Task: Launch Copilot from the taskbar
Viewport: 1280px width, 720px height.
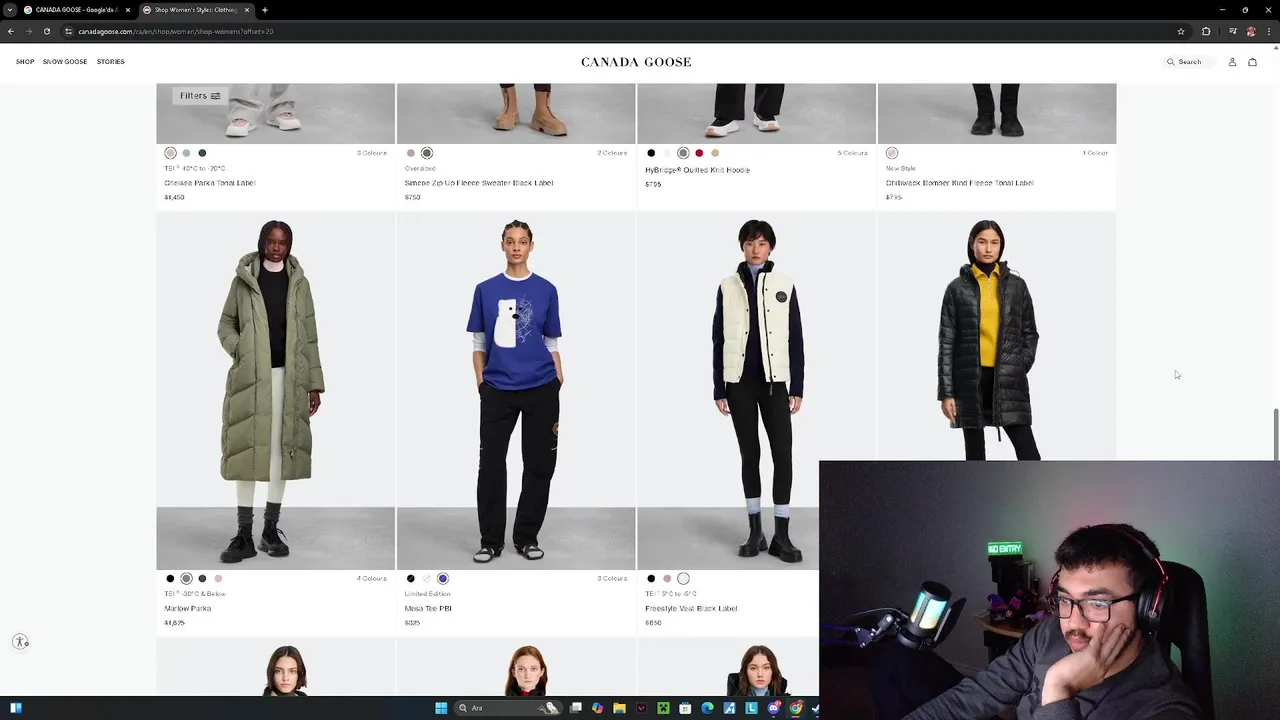Action: click(598, 708)
